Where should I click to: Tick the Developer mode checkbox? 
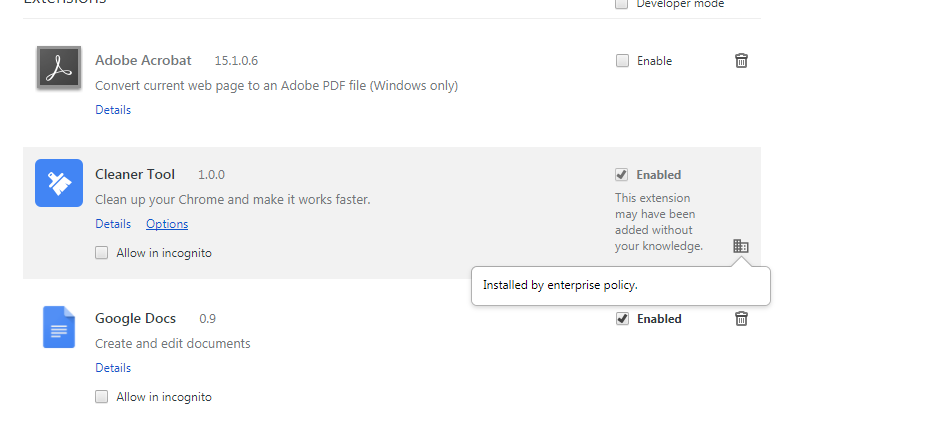coord(622,4)
